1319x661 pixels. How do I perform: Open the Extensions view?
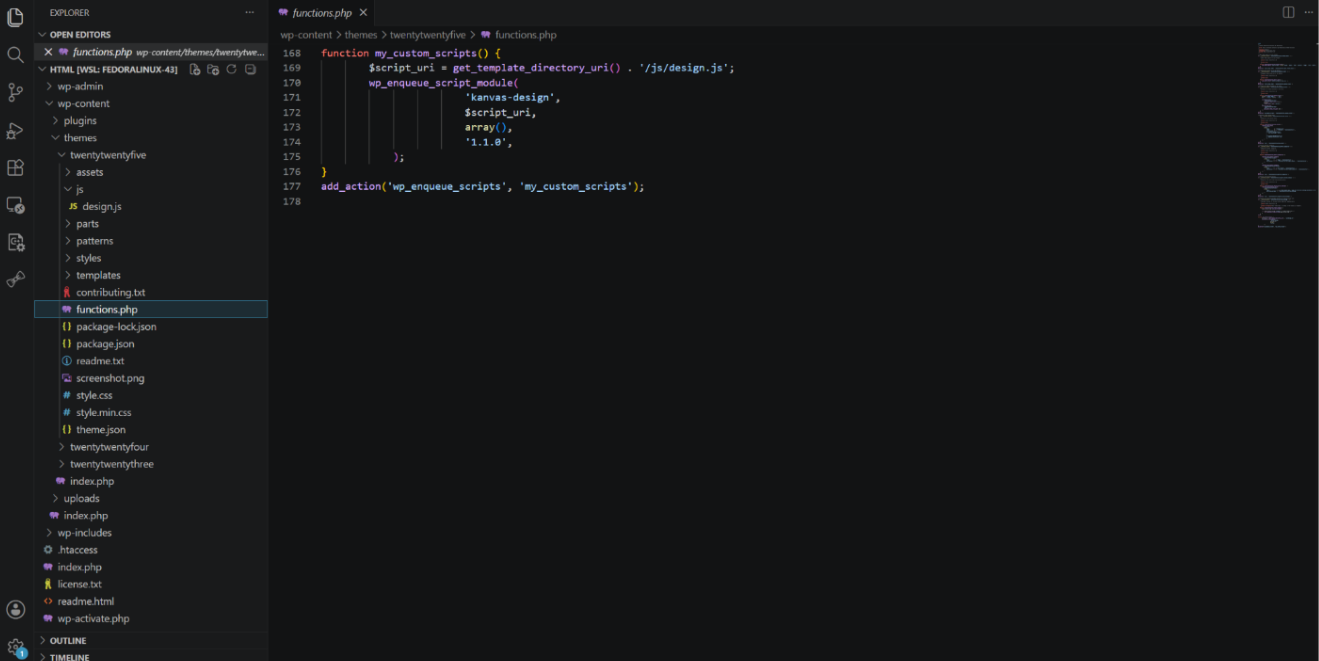click(15, 167)
